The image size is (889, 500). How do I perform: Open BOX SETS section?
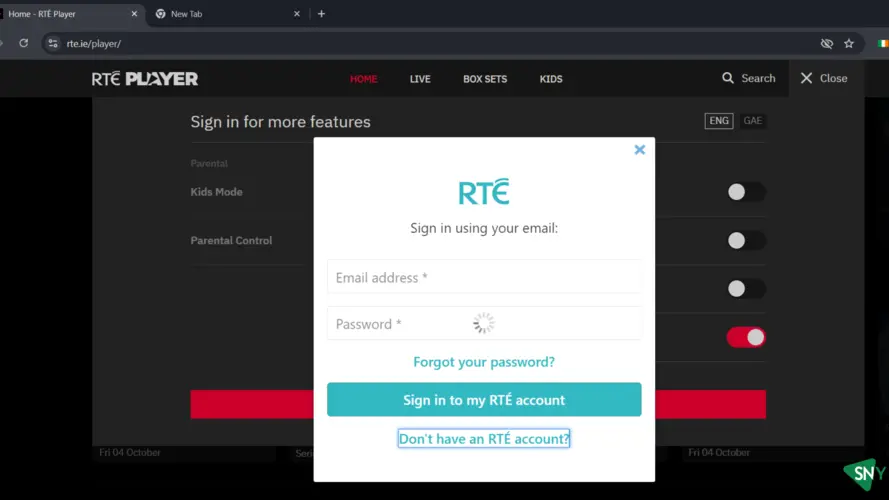tap(485, 79)
